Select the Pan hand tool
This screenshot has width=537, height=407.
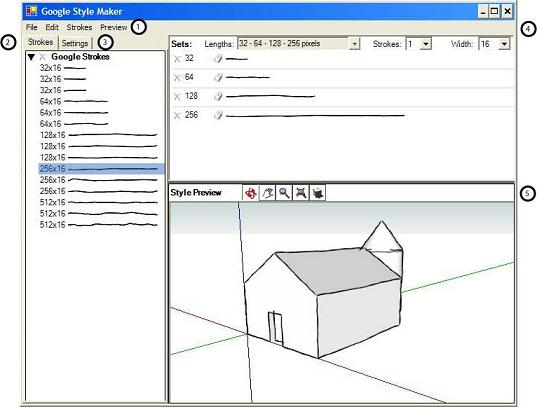coord(267,193)
